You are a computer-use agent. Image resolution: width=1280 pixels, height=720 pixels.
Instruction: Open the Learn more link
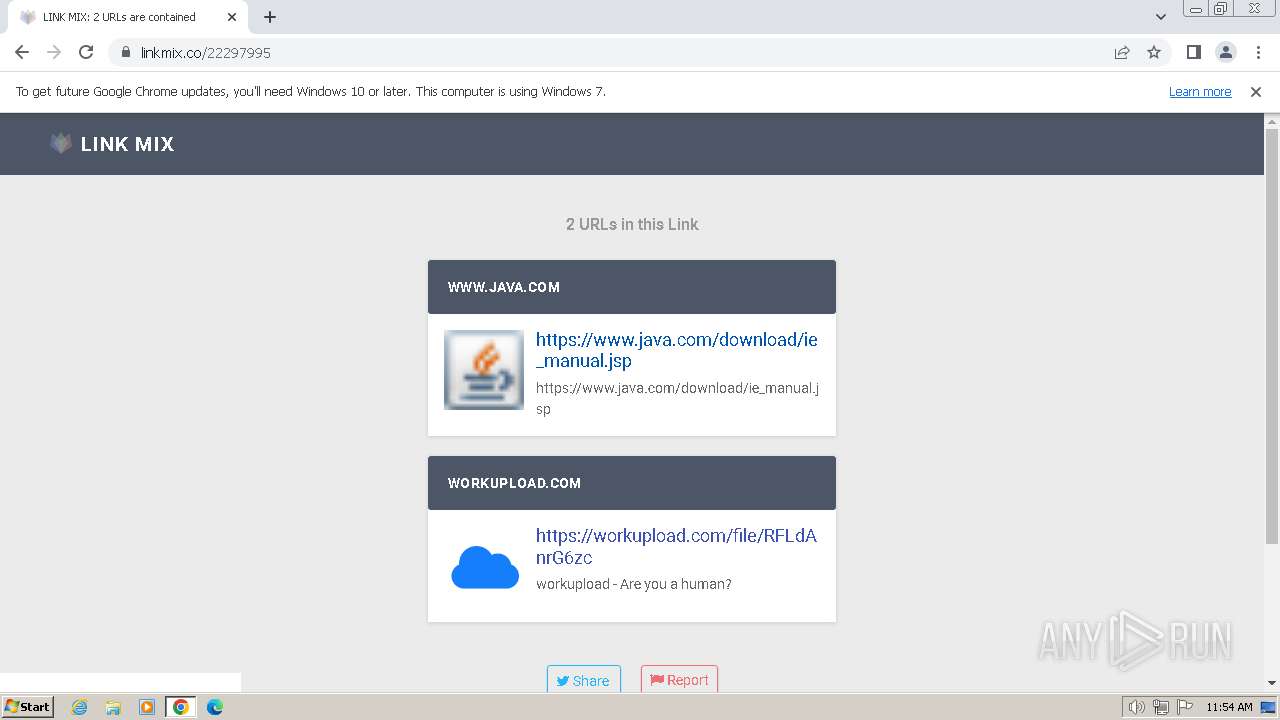click(x=1200, y=91)
